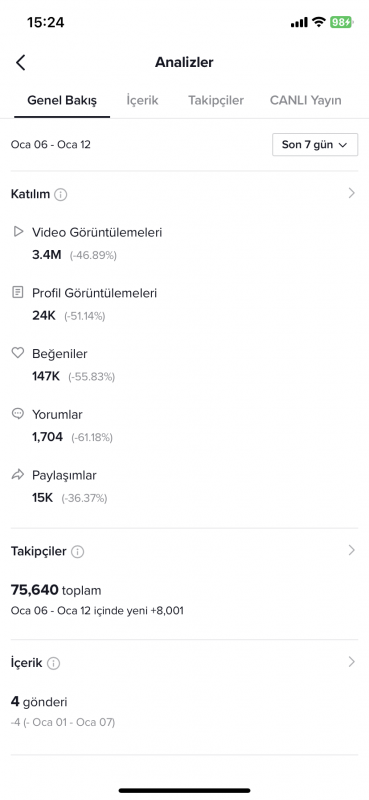Tap the info icon next to Katılım
The height and width of the screenshot is (800, 369).
61,194
